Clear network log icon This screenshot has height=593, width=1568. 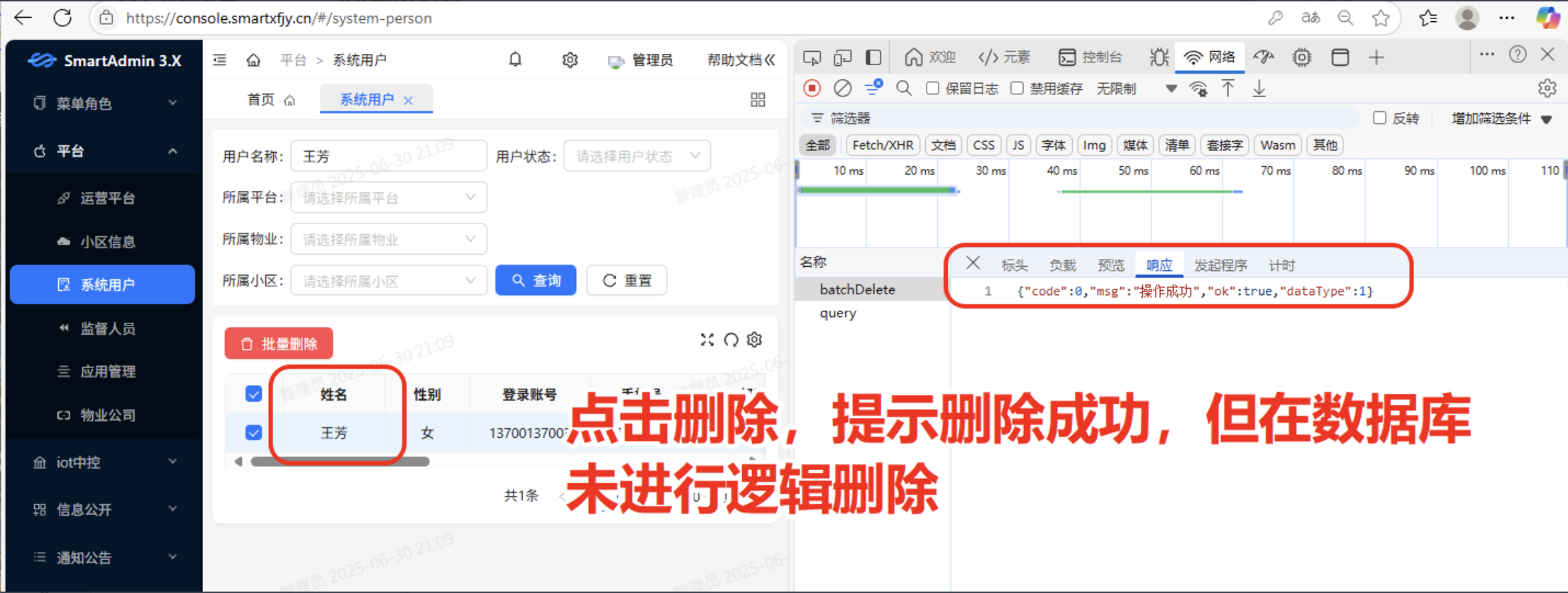(842, 88)
